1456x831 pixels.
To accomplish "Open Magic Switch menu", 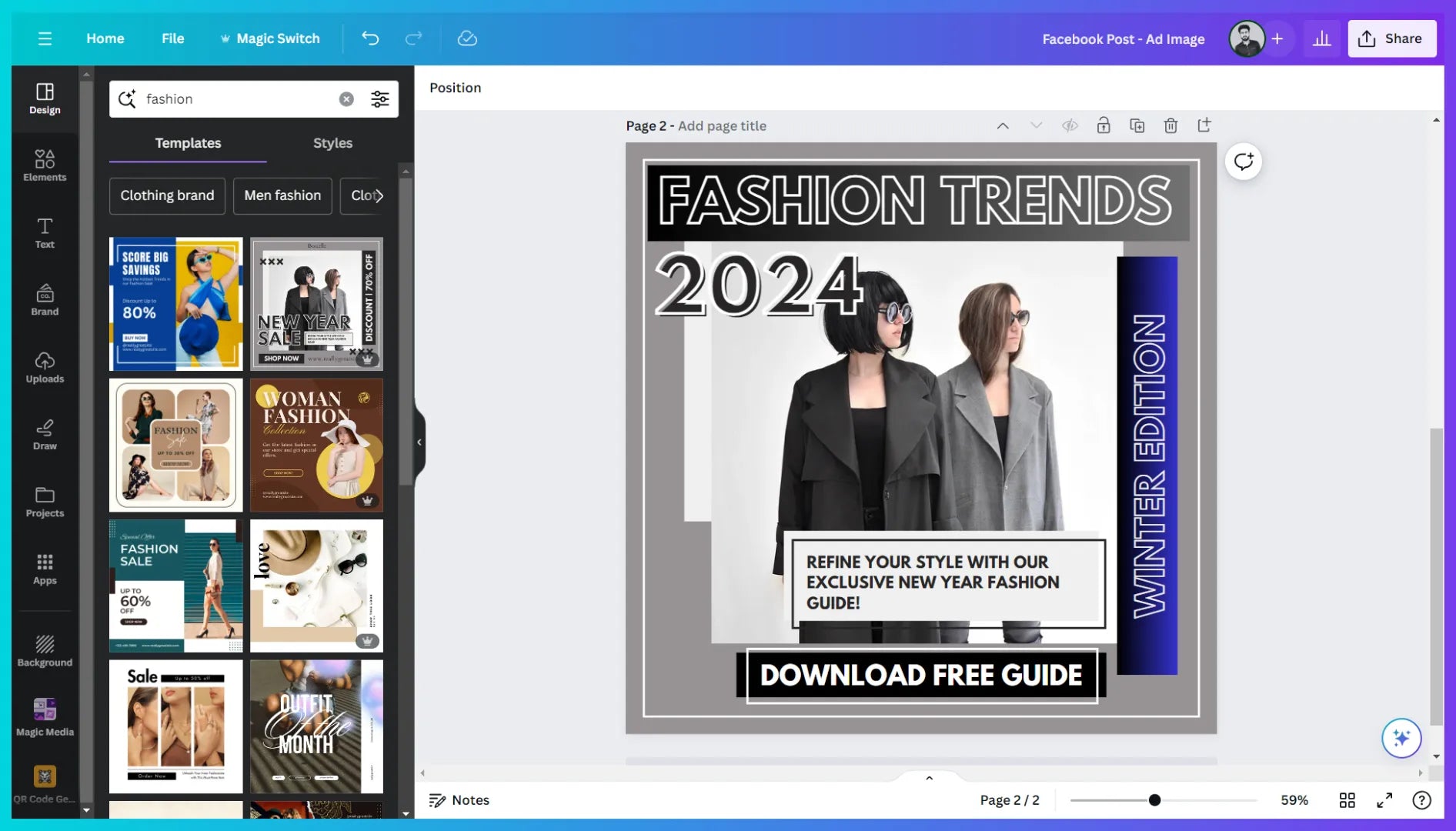I will tap(270, 38).
